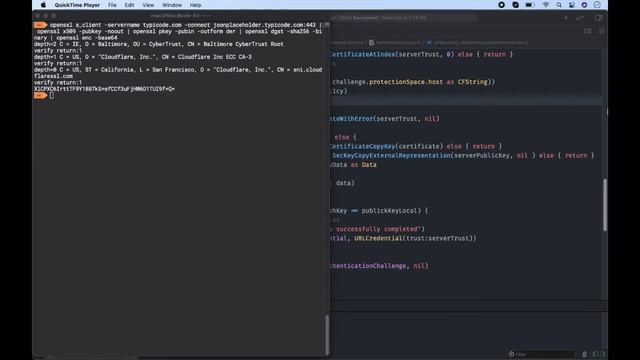Click the Xcode code review arrows icon
This screenshot has height=360, width=640.
point(580,18)
